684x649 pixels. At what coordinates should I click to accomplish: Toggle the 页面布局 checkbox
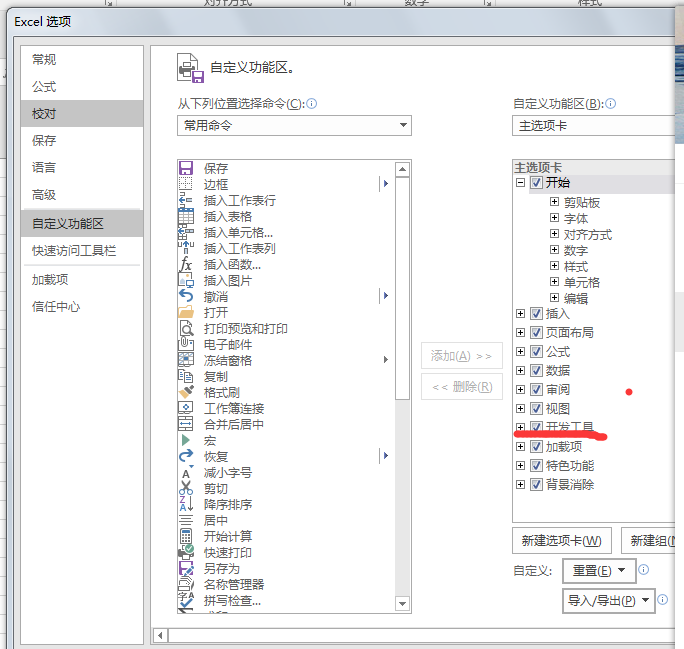(537, 332)
